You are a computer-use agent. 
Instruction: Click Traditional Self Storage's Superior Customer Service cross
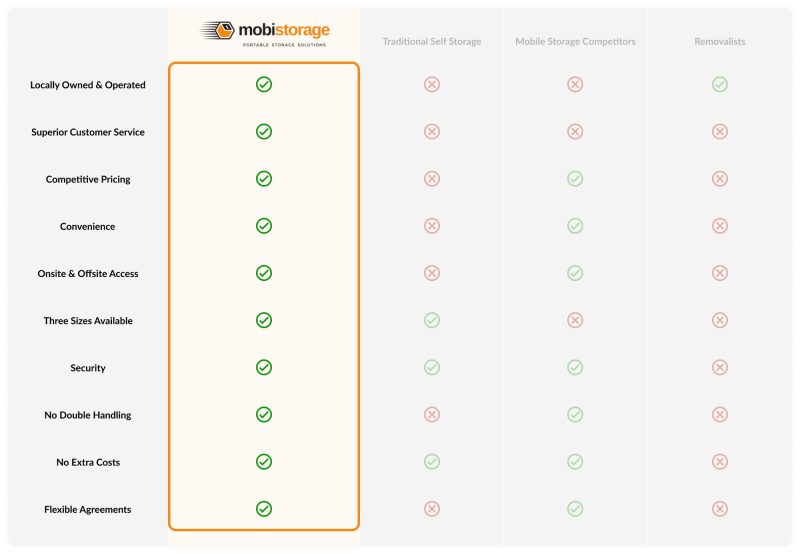pyautogui.click(x=431, y=131)
